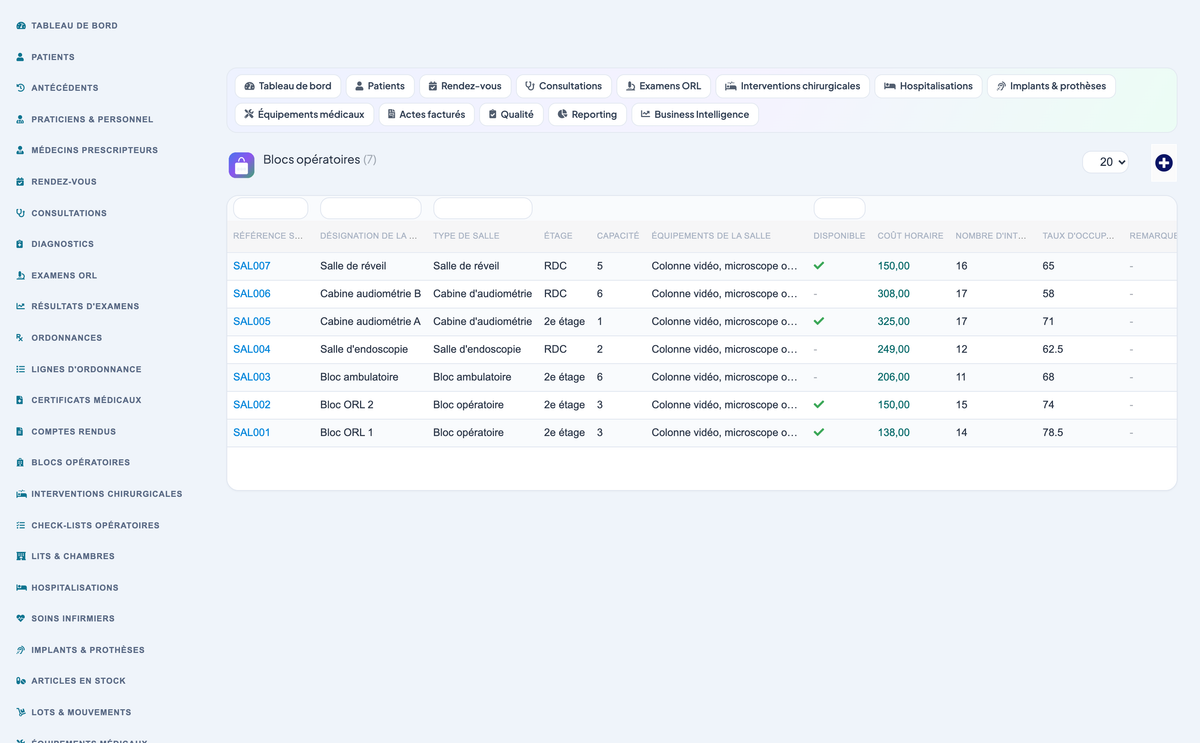Sort by the Équipements de la salle header
Viewport: 1200px width, 743px height.
[711, 236]
